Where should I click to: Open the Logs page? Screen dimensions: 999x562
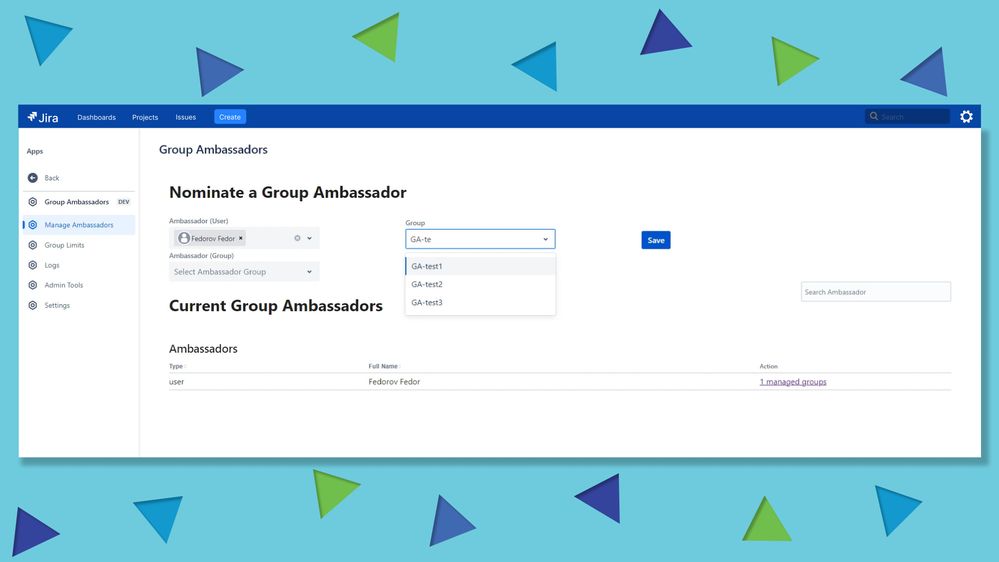pyautogui.click(x=52, y=265)
